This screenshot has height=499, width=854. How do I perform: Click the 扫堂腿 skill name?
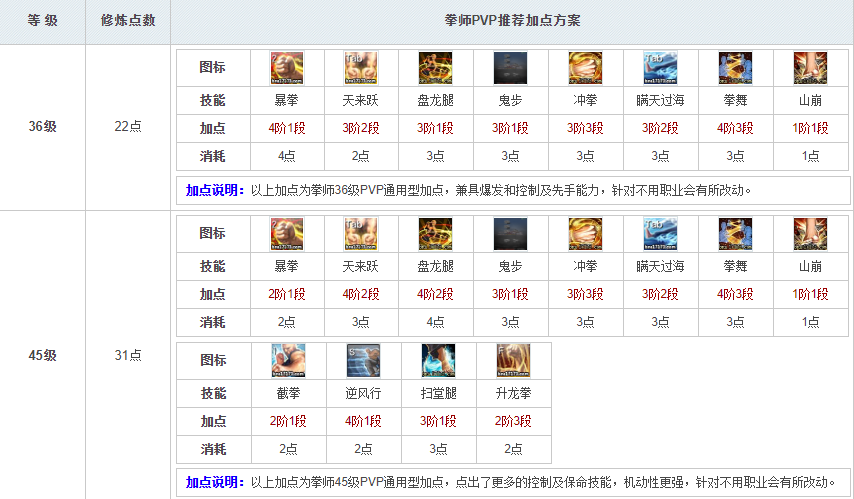(438, 393)
